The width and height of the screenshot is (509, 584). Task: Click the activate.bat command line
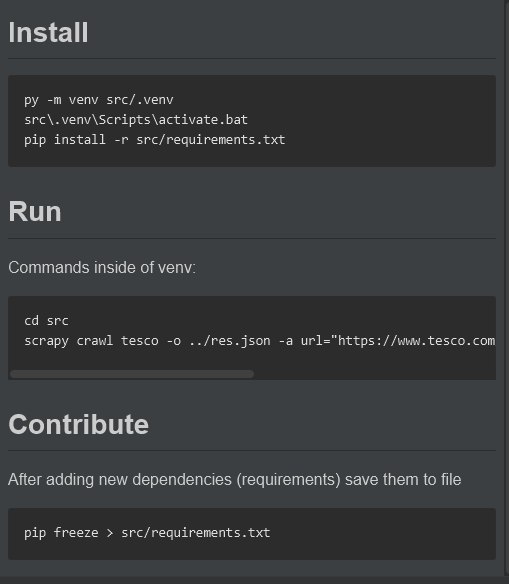(x=136, y=120)
